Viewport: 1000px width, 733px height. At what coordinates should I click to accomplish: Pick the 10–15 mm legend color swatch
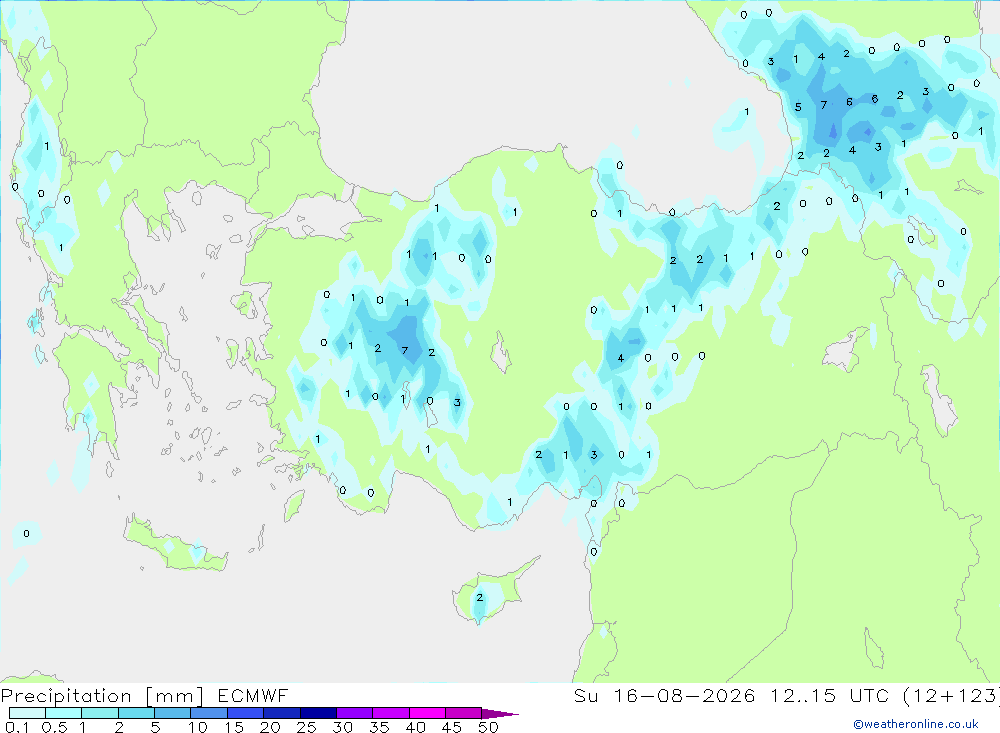point(209,713)
